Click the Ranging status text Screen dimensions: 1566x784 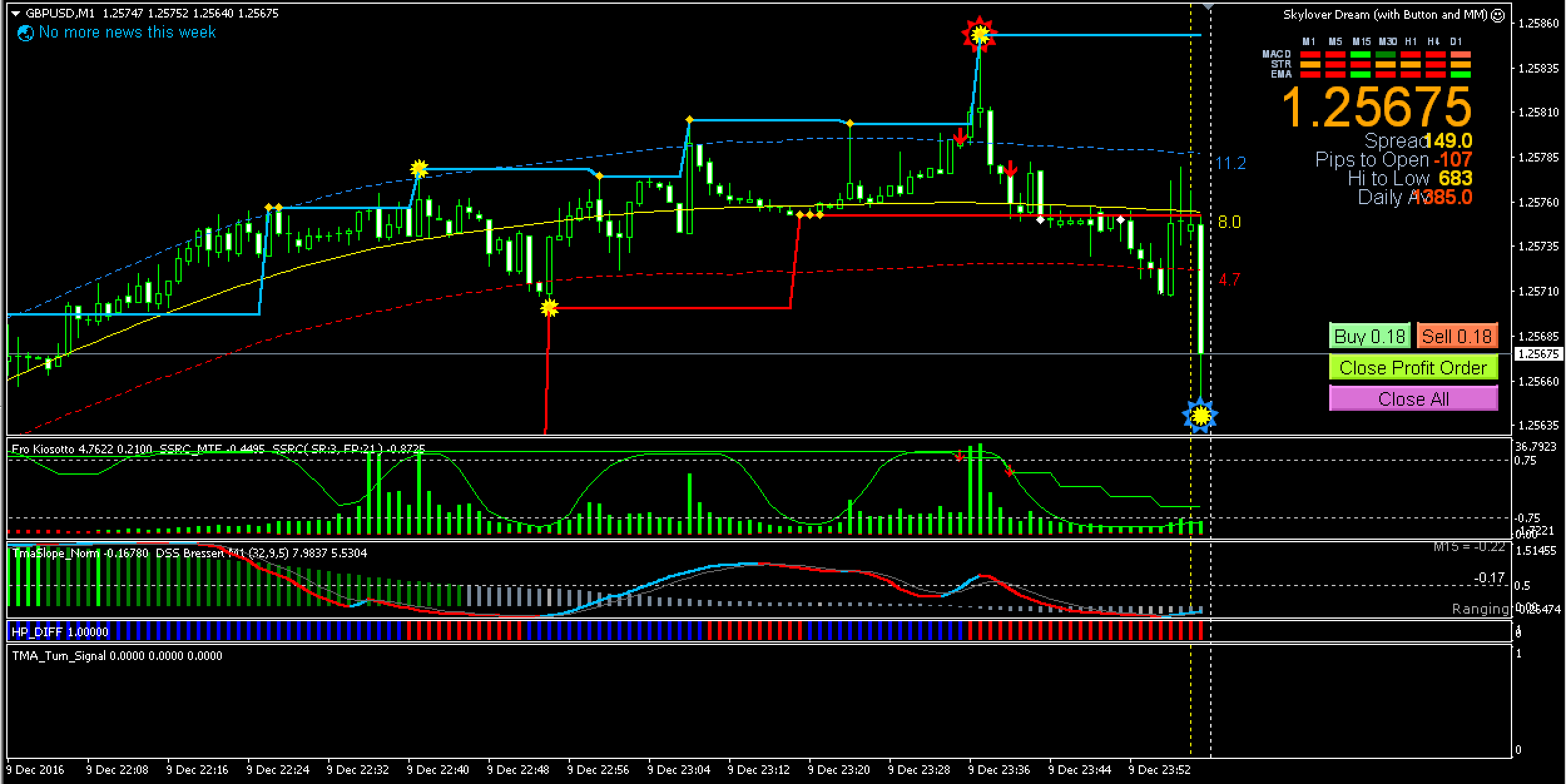1480,609
